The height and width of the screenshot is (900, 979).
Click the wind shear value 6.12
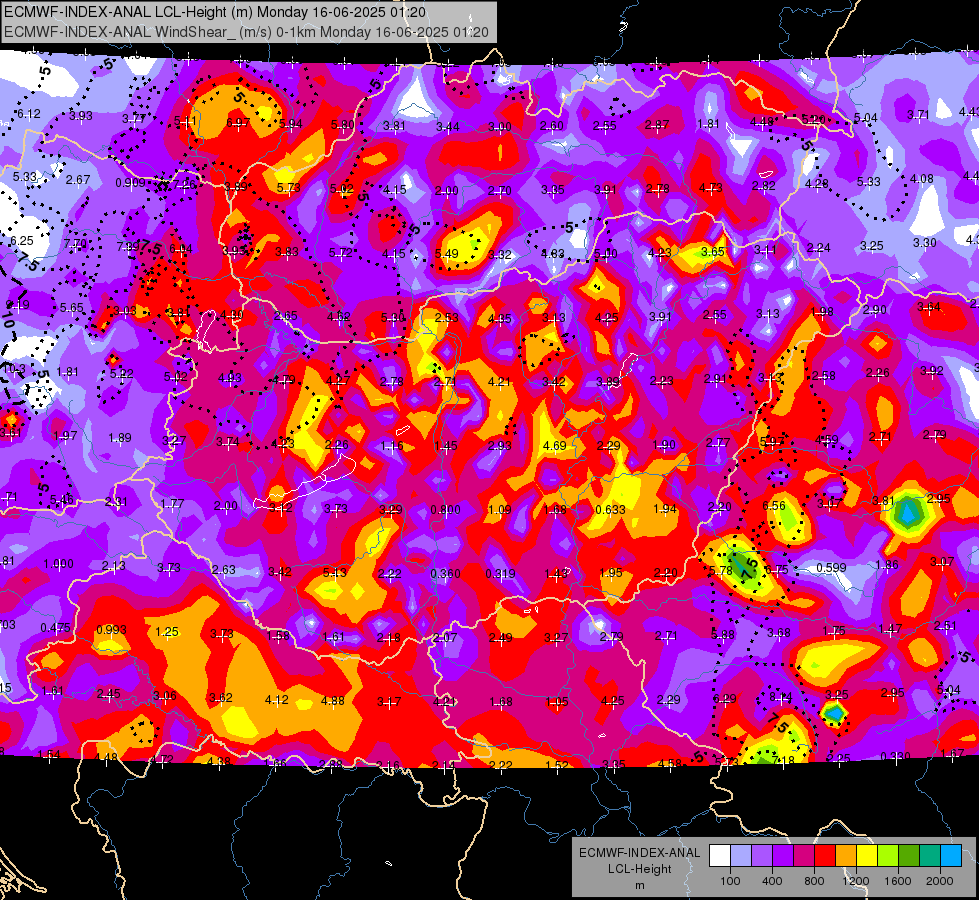pos(28,114)
